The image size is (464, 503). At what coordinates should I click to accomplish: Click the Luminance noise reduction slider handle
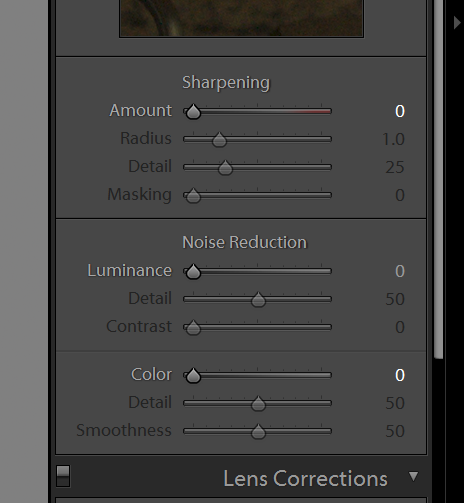pyautogui.click(x=193, y=272)
